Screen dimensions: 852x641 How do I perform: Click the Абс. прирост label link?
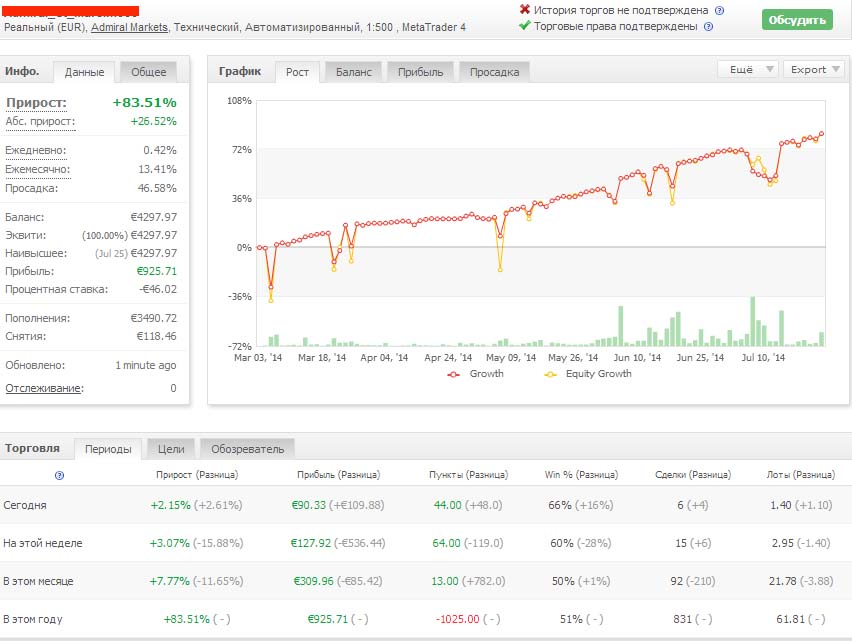click(40, 122)
